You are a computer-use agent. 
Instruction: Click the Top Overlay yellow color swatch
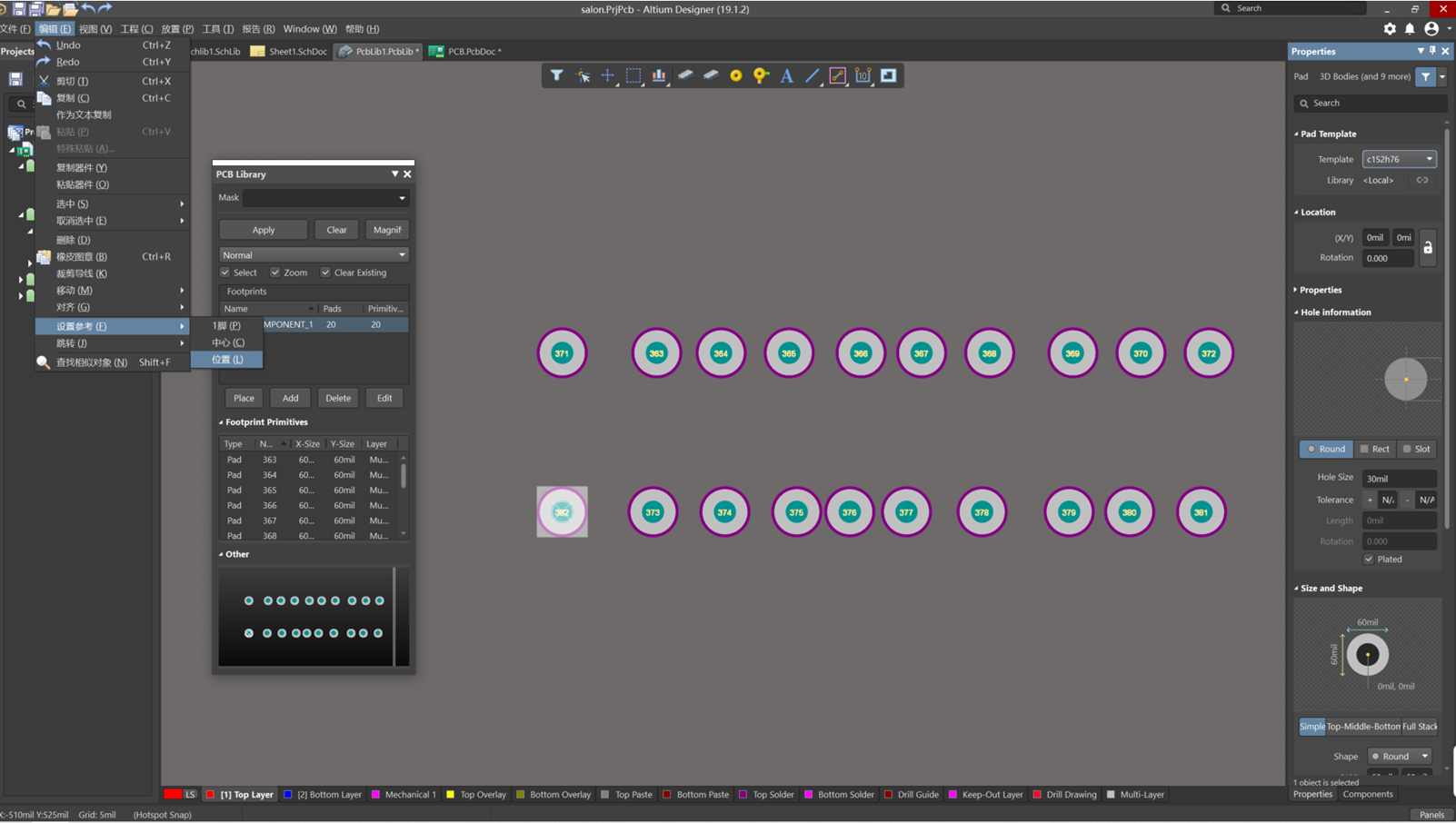coord(450,795)
